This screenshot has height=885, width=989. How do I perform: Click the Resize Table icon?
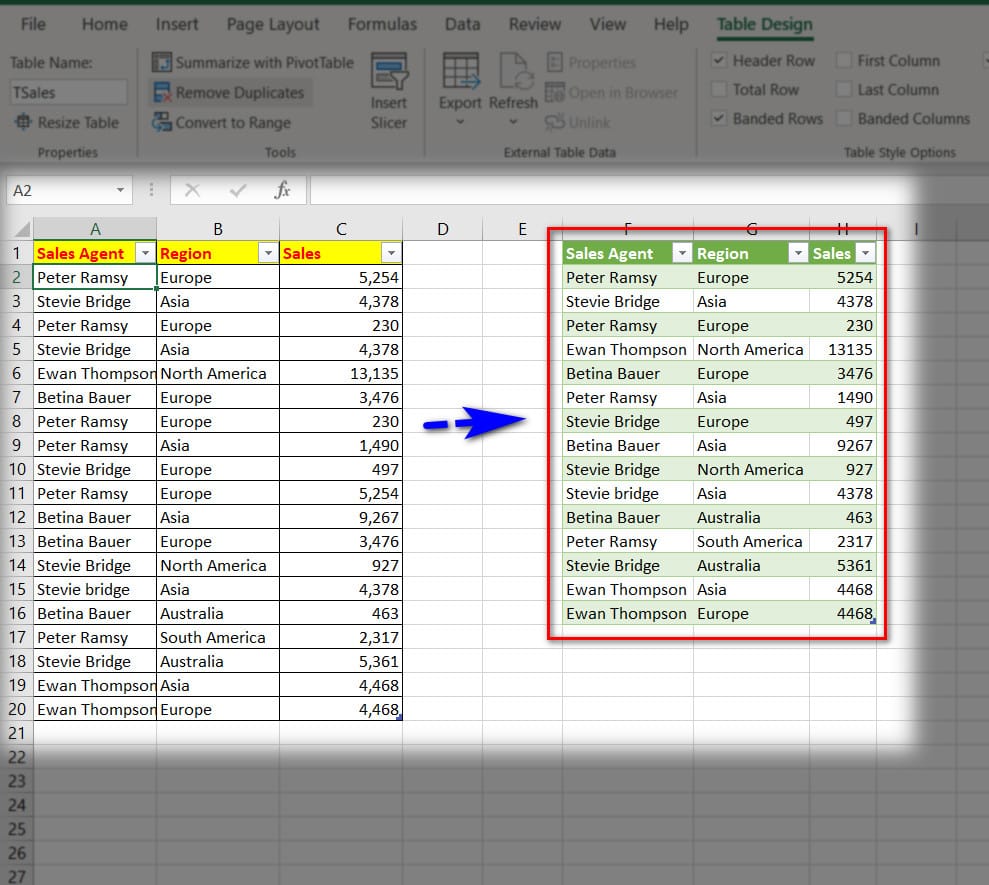point(23,123)
